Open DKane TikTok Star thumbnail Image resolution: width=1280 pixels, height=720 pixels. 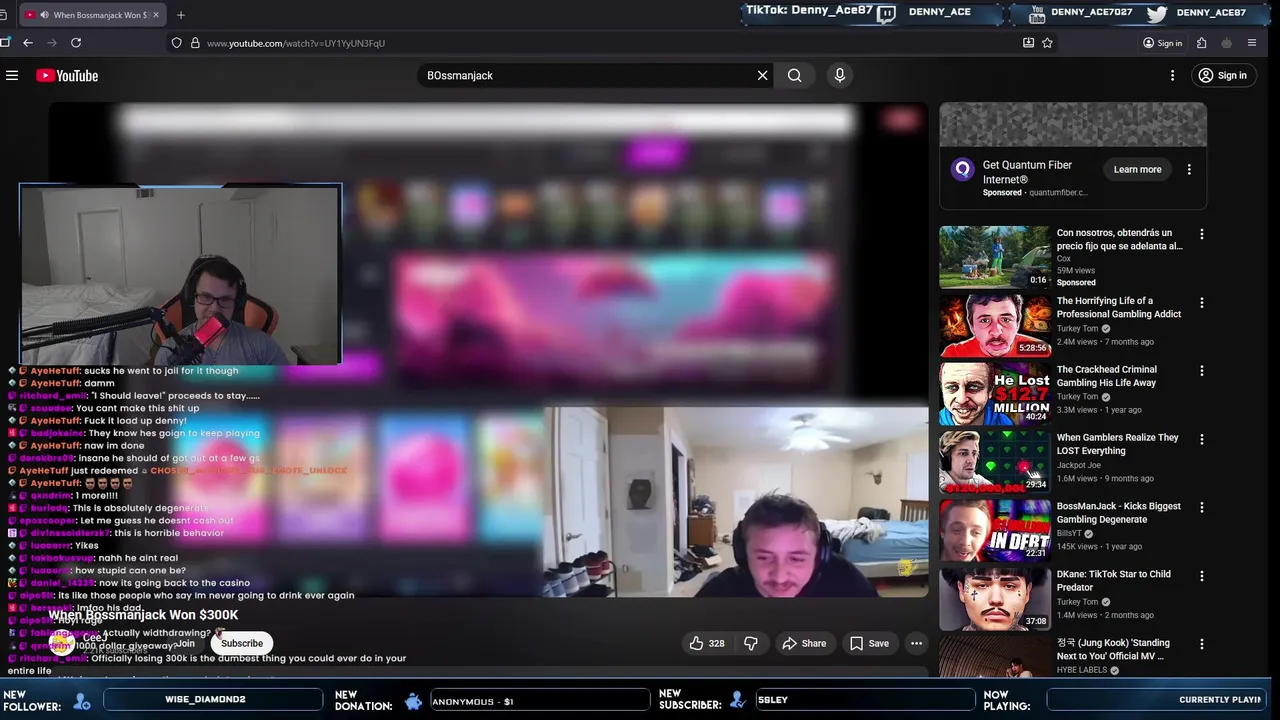coord(994,598)
